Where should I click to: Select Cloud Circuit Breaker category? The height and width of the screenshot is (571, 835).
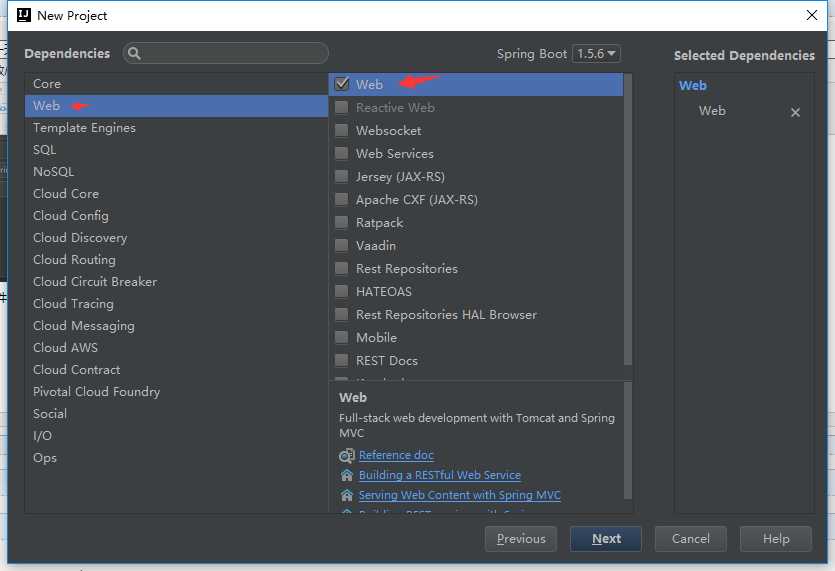click(176, 281)
